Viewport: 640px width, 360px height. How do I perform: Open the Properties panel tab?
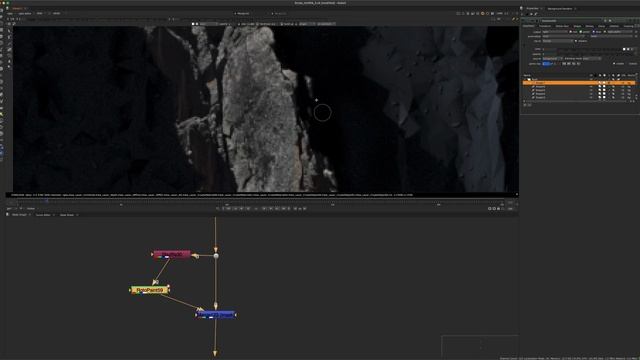[532, 8]
